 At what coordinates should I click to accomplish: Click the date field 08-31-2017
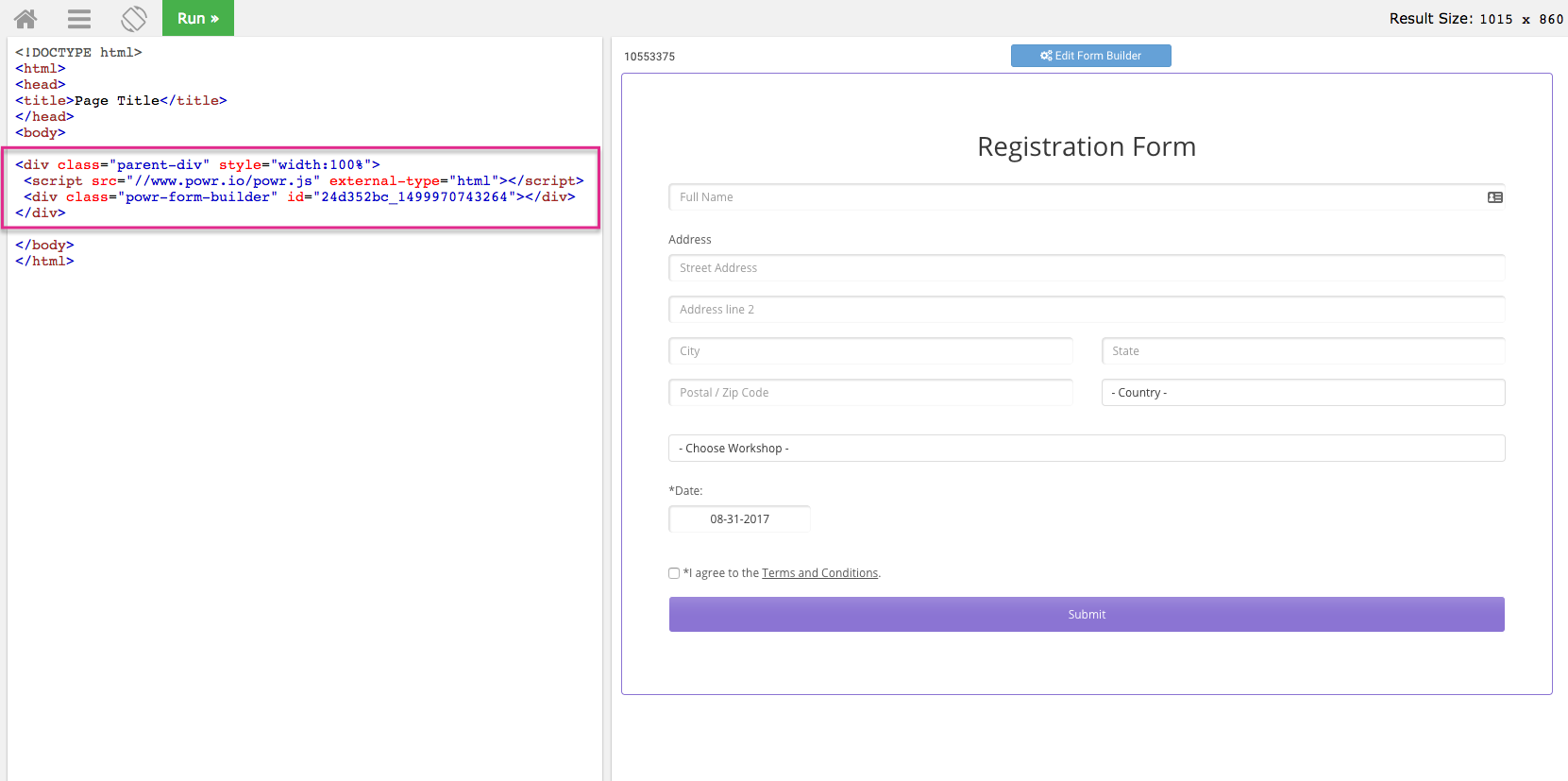[740, 519]
